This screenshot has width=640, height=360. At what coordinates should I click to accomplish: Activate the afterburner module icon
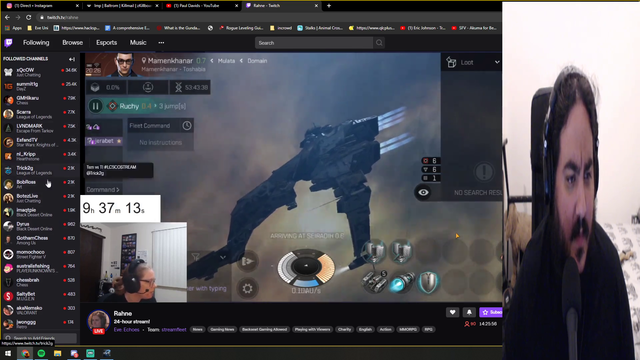tap(401, 282)
